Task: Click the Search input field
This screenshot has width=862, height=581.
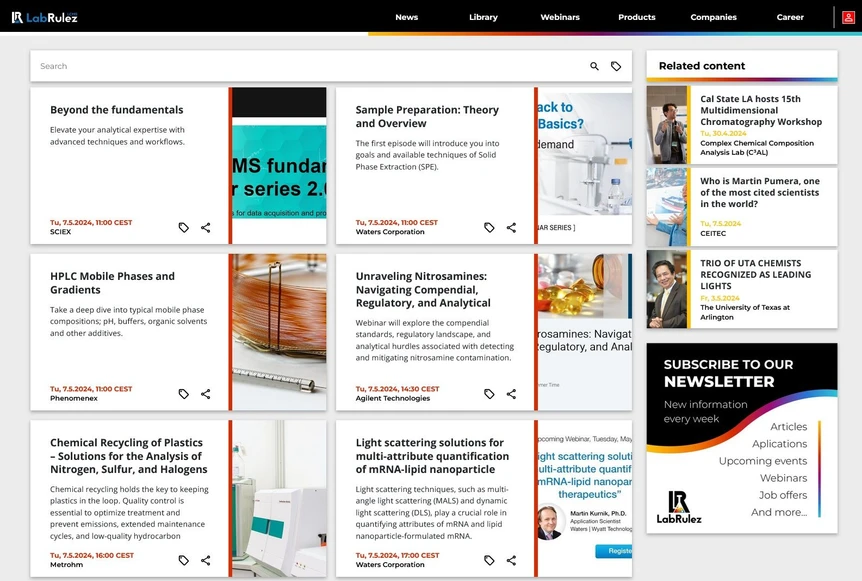Action: [x=300, y=66]
